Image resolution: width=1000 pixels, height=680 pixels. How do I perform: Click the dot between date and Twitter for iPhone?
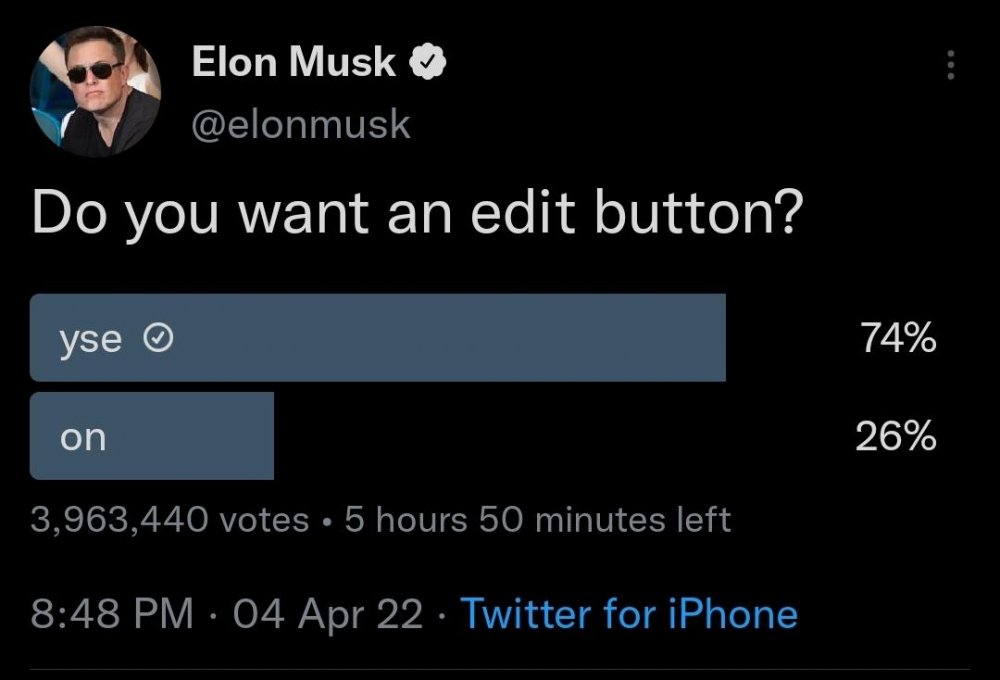[441, 614]
